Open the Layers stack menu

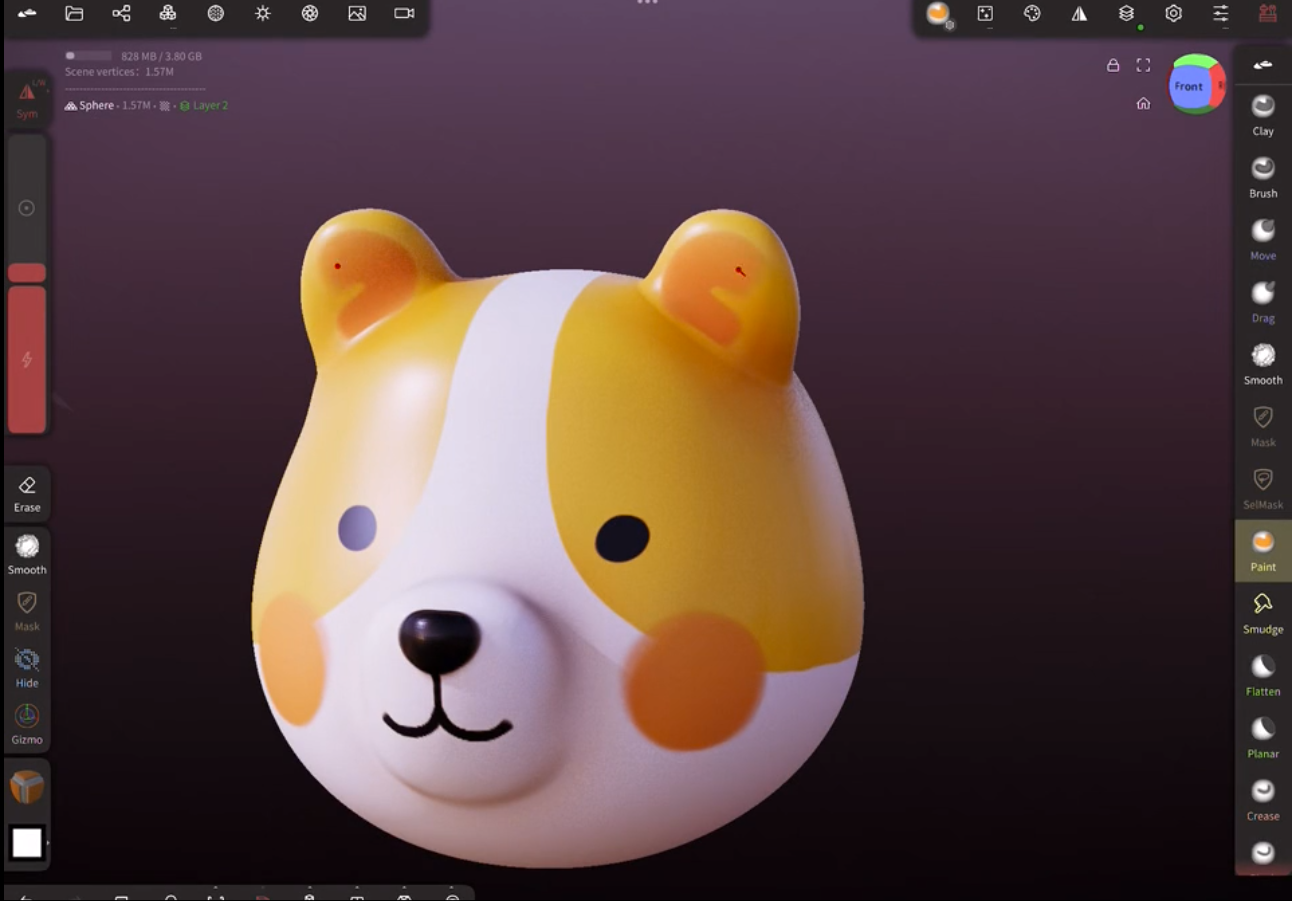tap(1126, 13)
